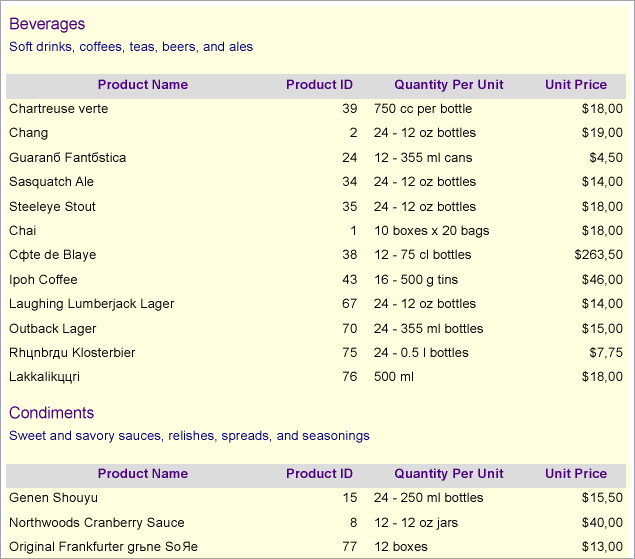Select the 'Sweet and savory sauces' description text
Viewport: 635px width, 559px height.
pos(189,436)
